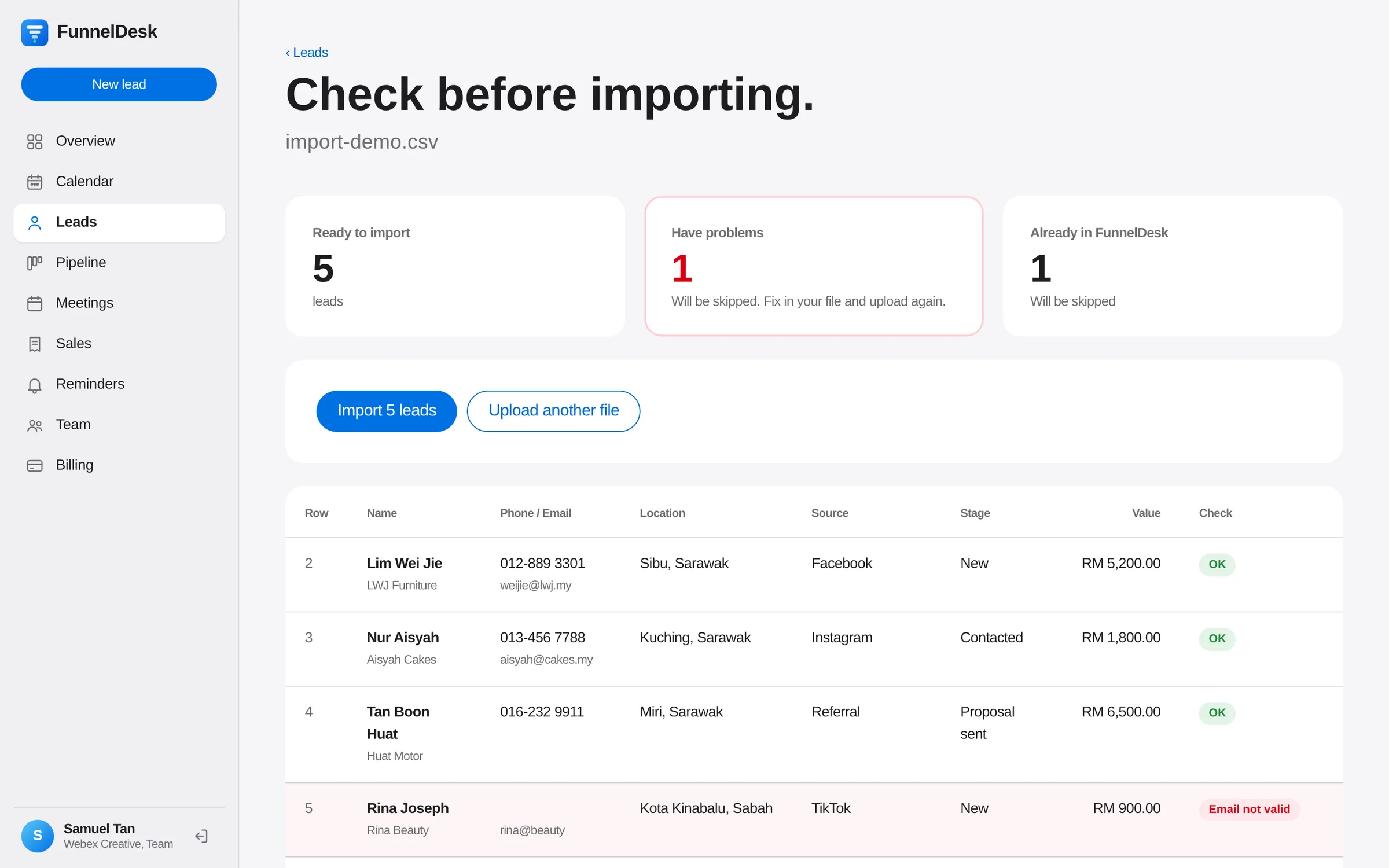Screen dimensions: 1389x868
Task: Click the Team people icon
Action: coord(35,425)
